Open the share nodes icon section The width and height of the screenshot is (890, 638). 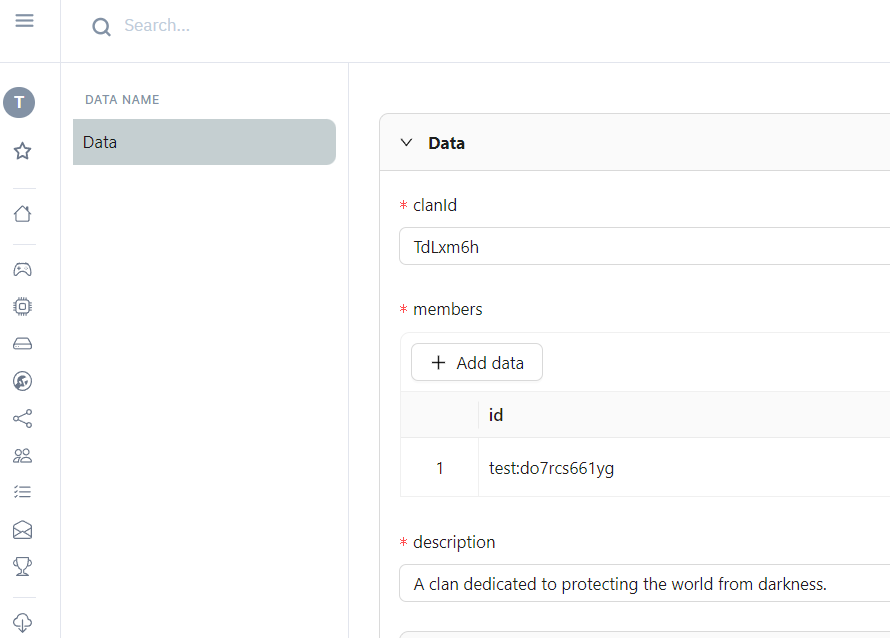coord(23,419)
